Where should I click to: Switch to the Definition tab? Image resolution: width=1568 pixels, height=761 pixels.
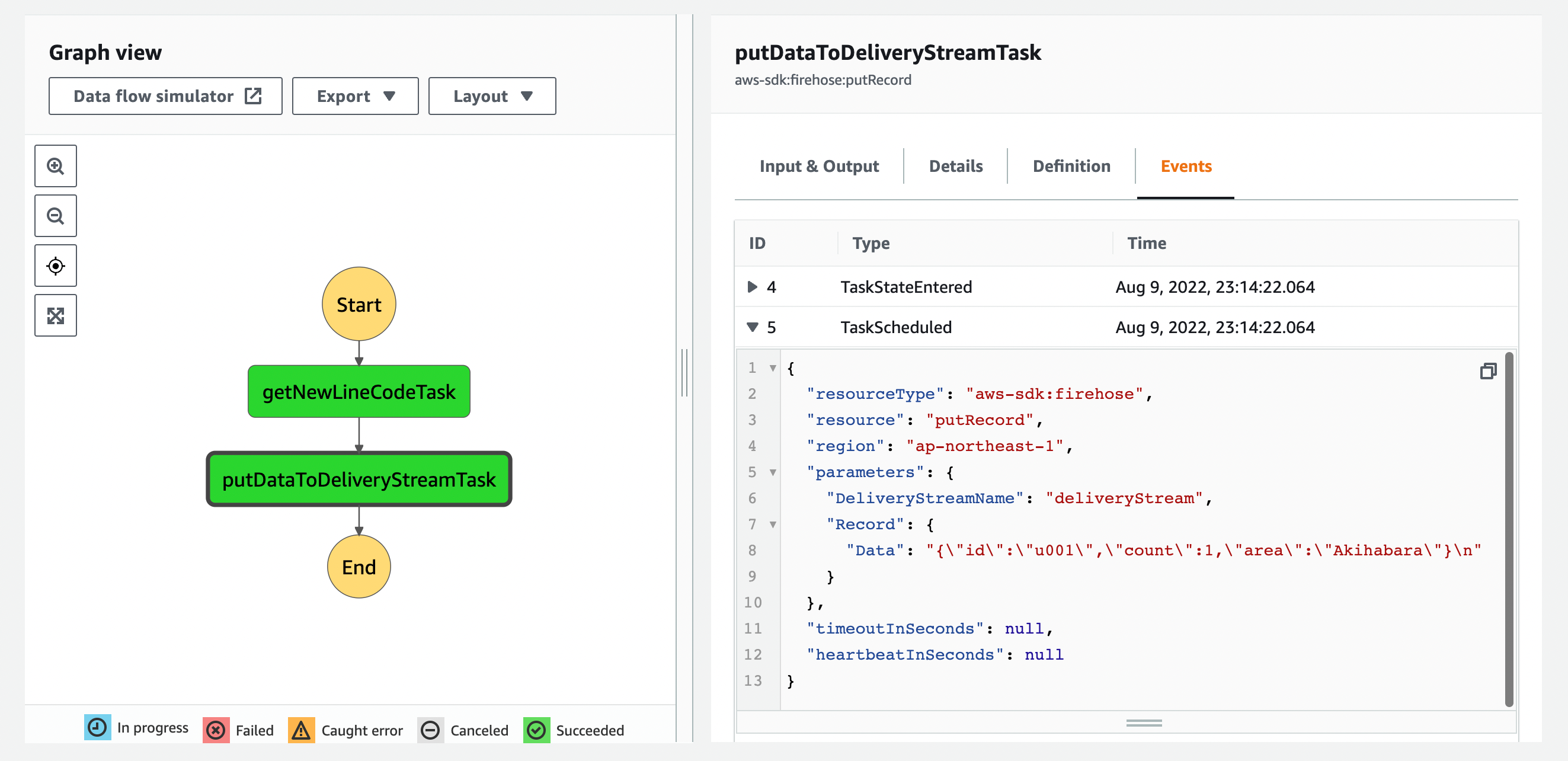1071,166
